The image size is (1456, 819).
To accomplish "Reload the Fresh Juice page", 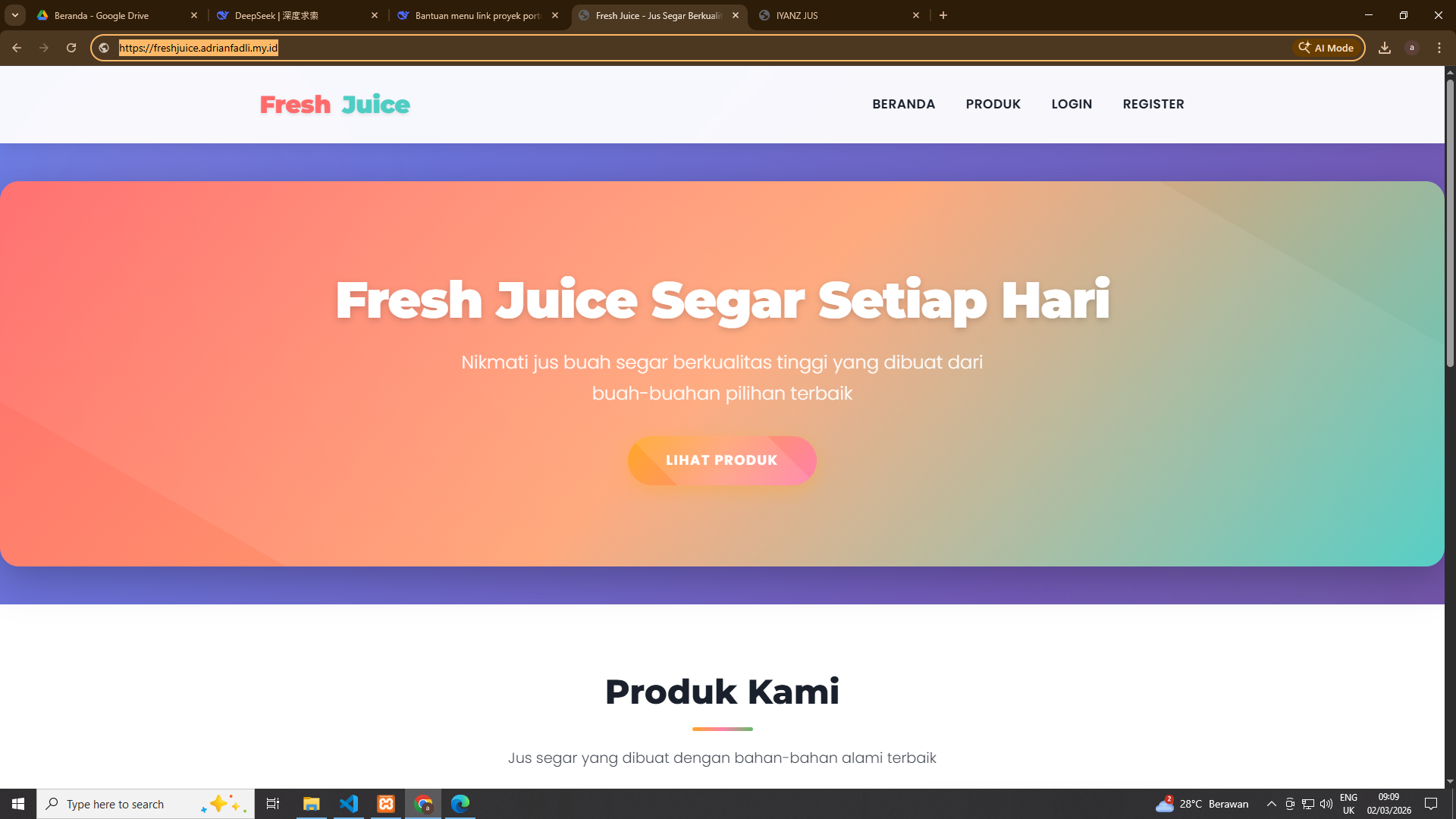I will tap(71, 48).
